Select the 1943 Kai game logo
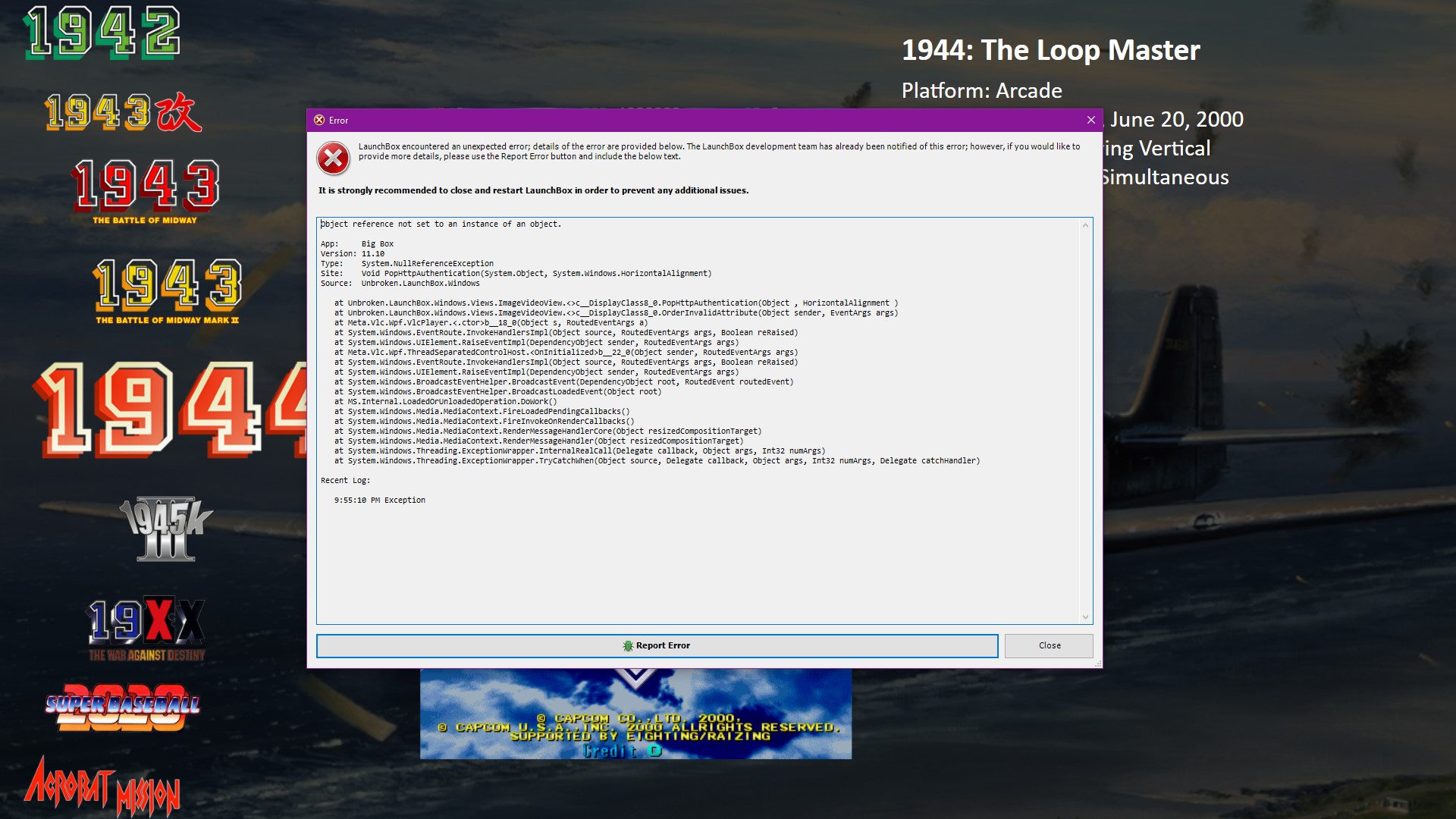This screenshot has height=819, width=1456. click(x=124, y=111)
